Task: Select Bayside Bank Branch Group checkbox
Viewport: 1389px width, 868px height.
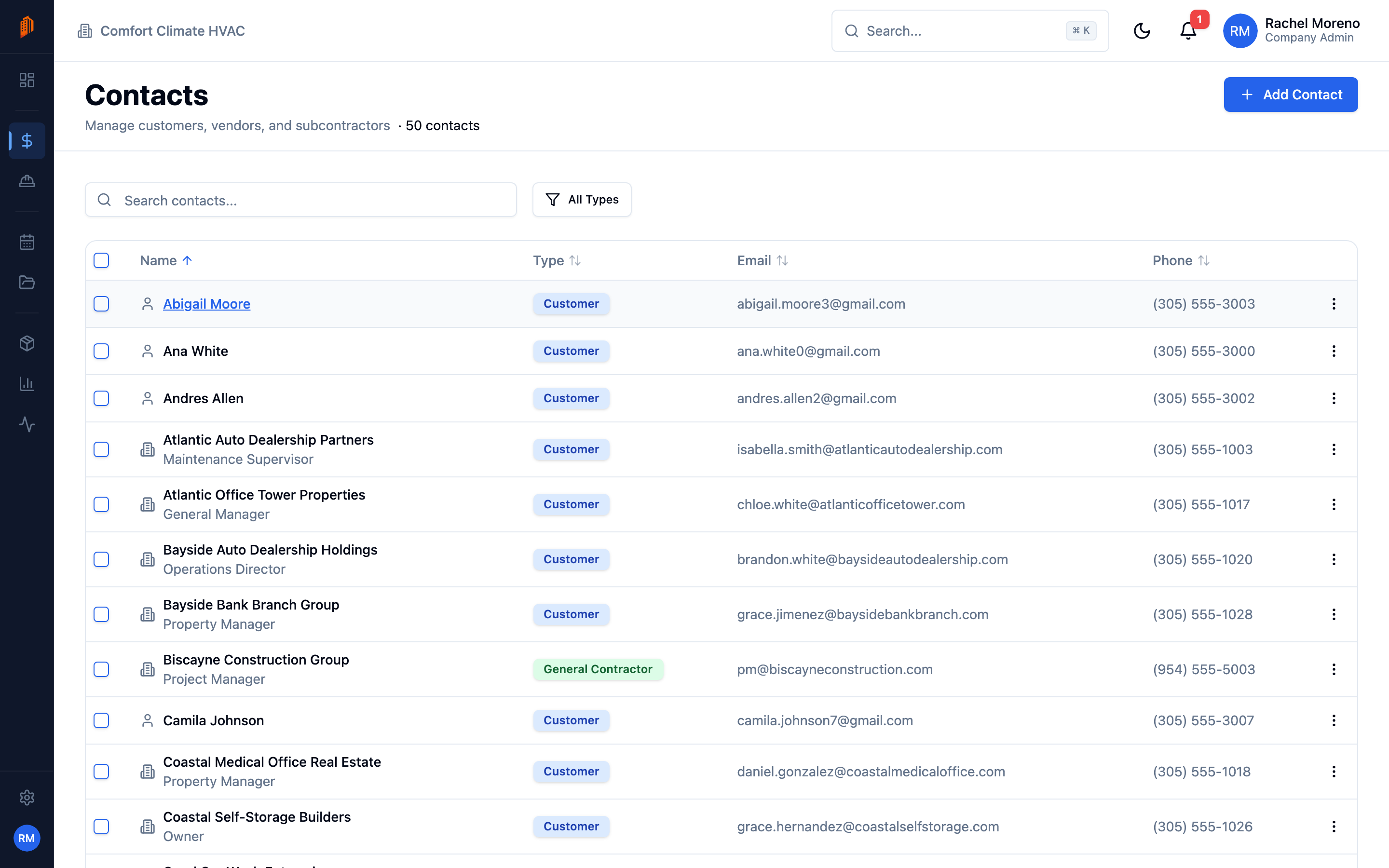Action: 102,614
